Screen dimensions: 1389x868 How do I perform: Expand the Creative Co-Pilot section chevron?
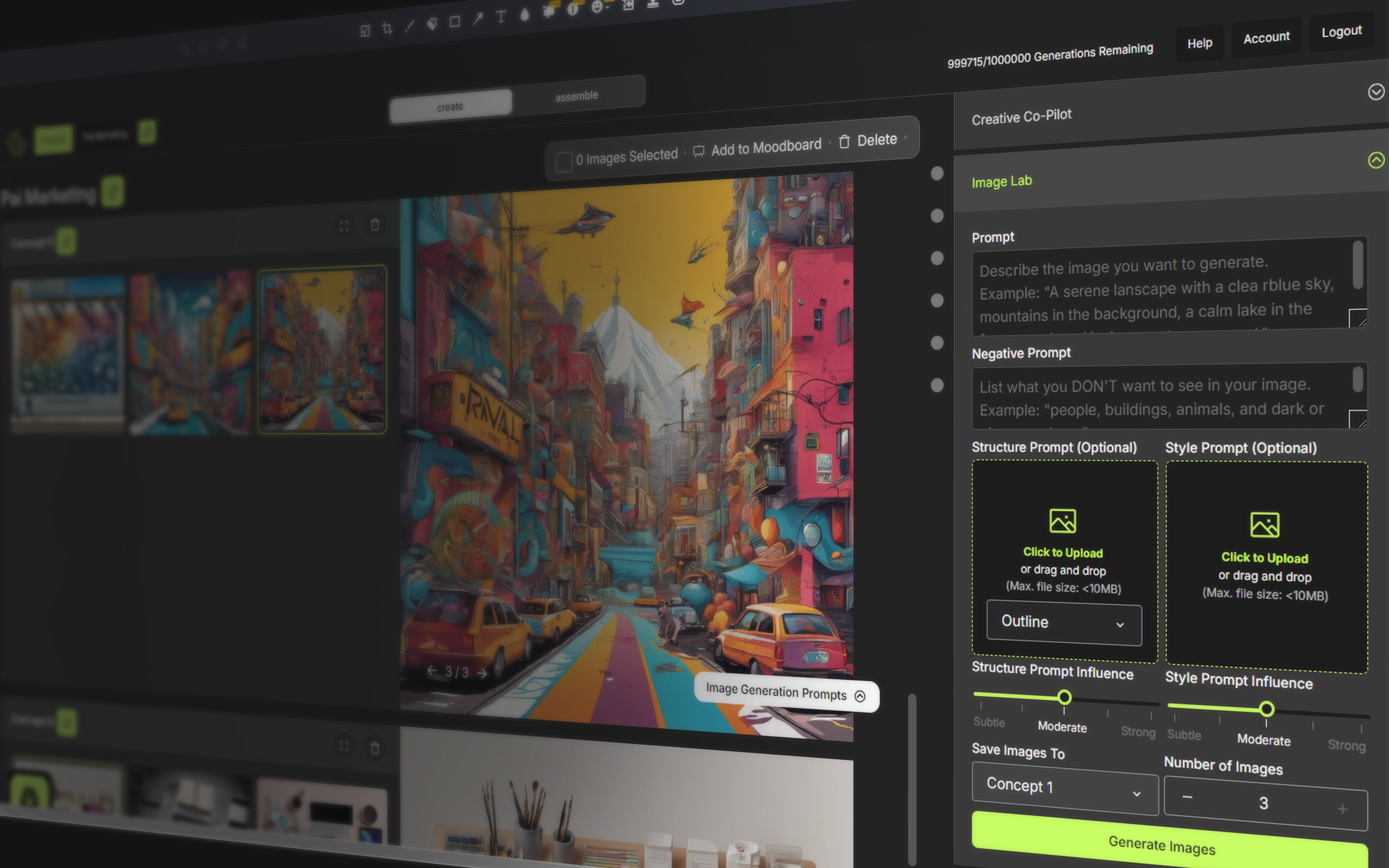[1376, 92]
